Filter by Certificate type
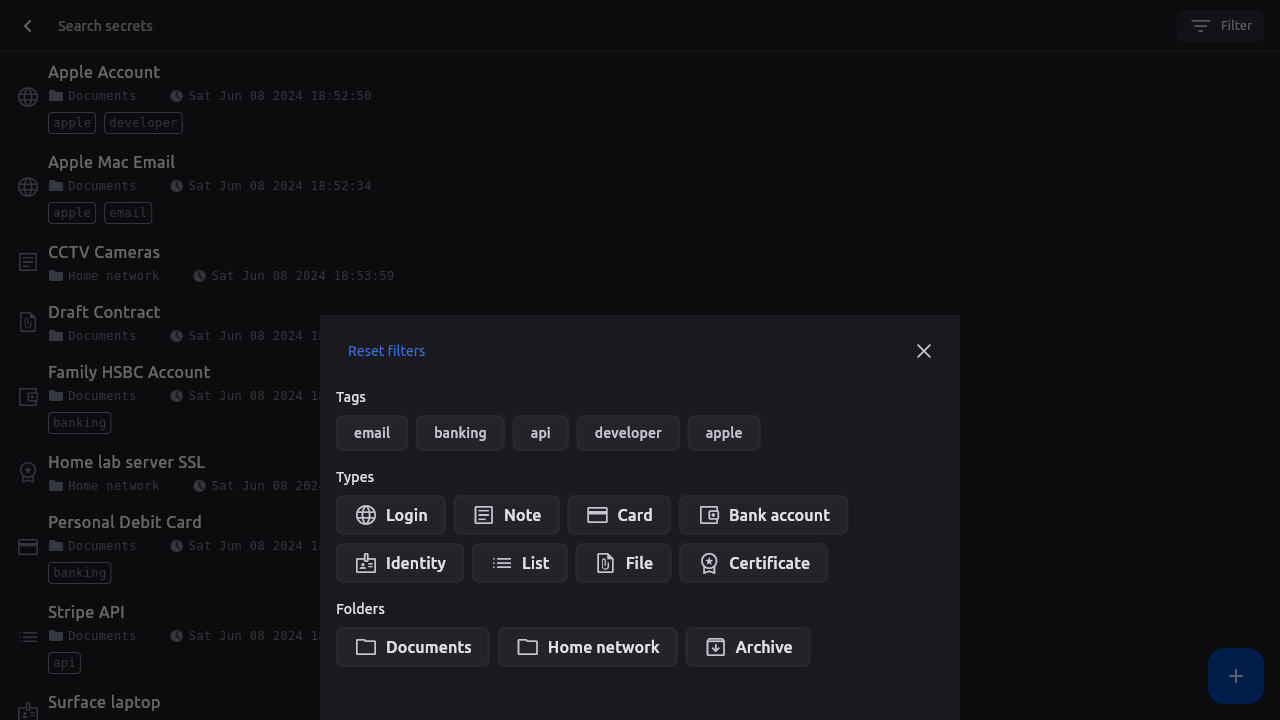The width and height of the screenshot is (1280, 720). (x=753, y=563)
